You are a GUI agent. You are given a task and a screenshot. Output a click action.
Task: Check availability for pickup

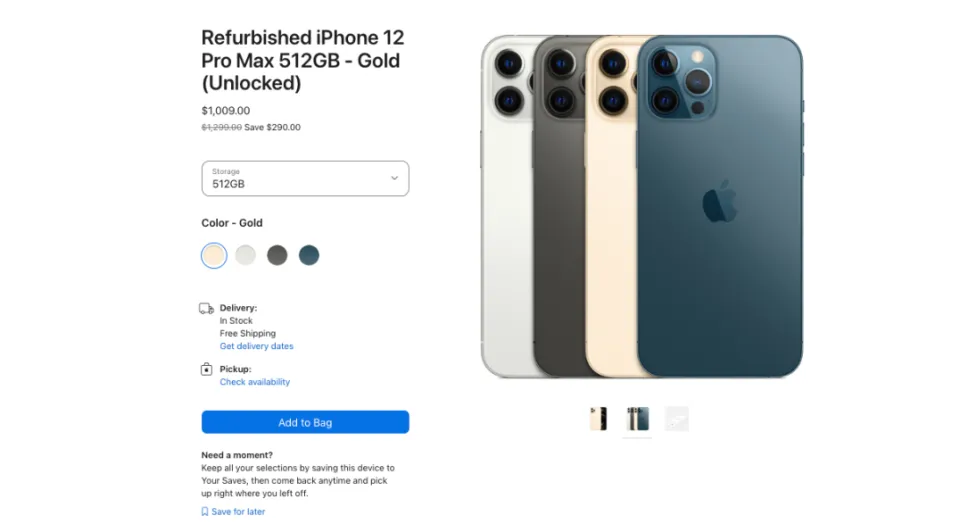click(255, 382)
